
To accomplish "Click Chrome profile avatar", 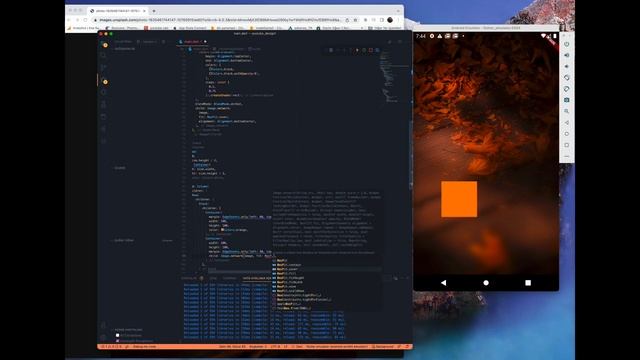I will pyautogui.click(x=390, y=20).
